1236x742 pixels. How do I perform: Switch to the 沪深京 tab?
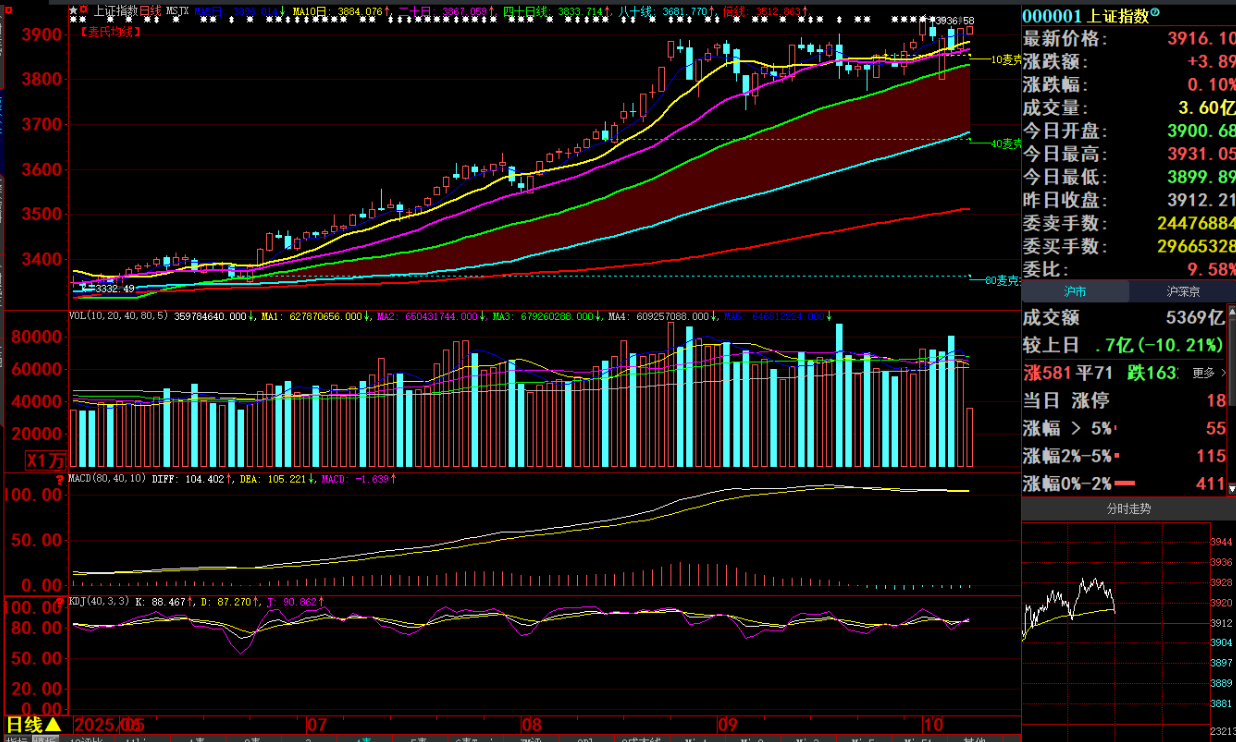(1183, 292)
